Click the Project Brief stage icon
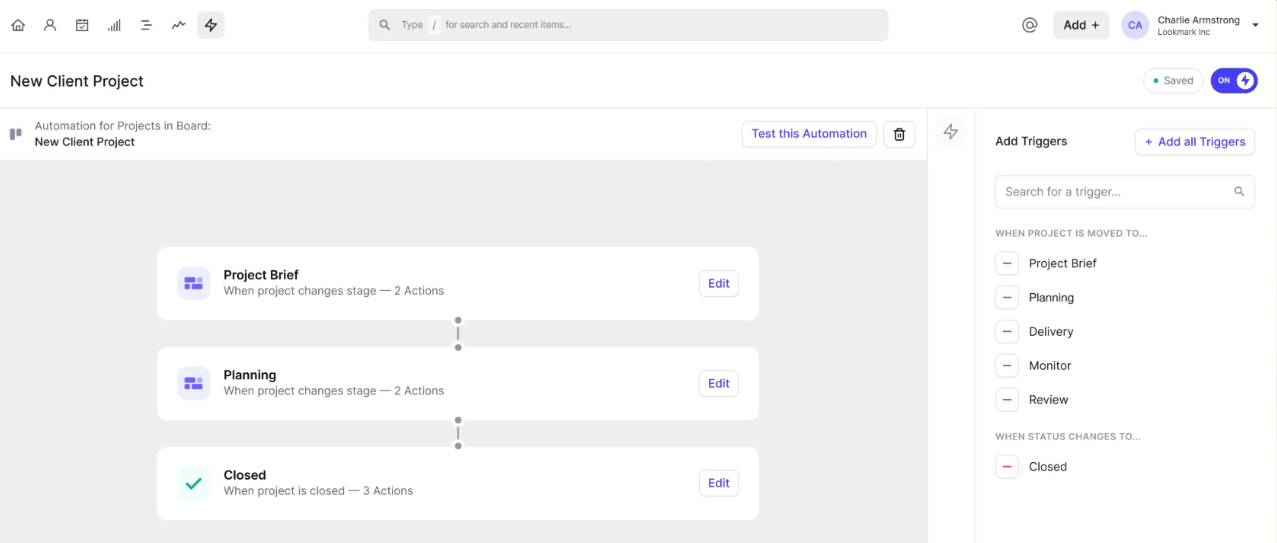This screenshot has height=543, width=1277. pos(194,283)
